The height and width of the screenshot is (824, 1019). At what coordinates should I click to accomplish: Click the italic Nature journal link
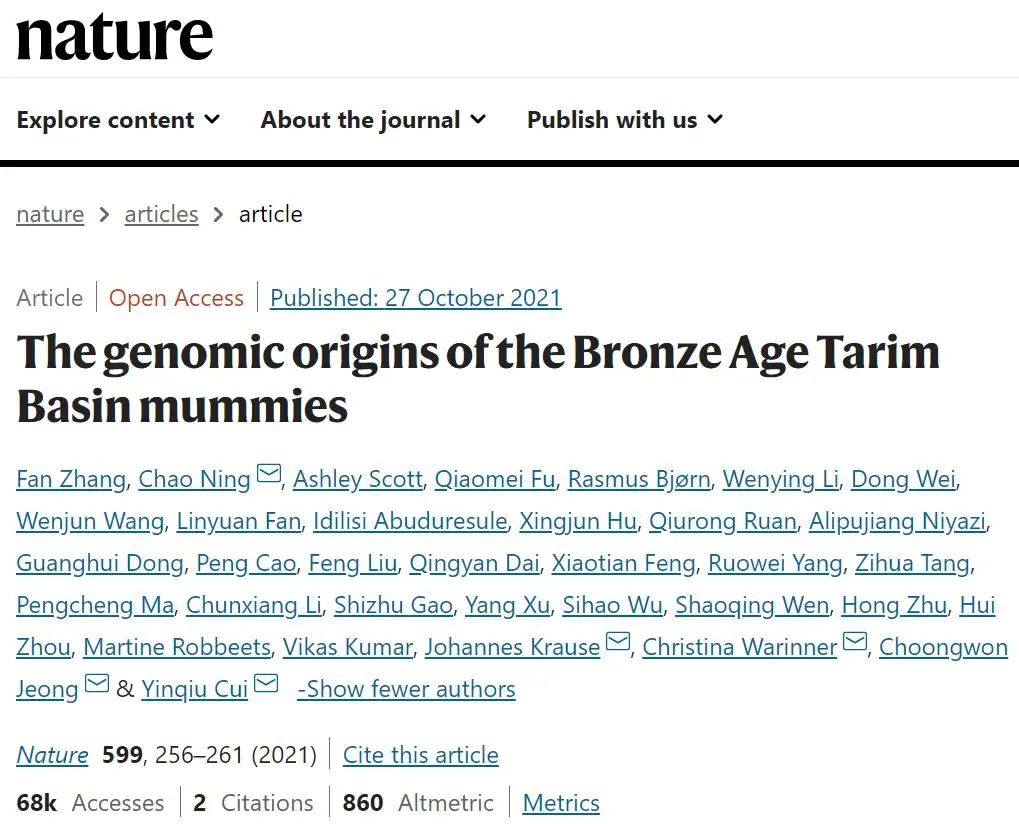pyautogui.click(x=52, y=755)
